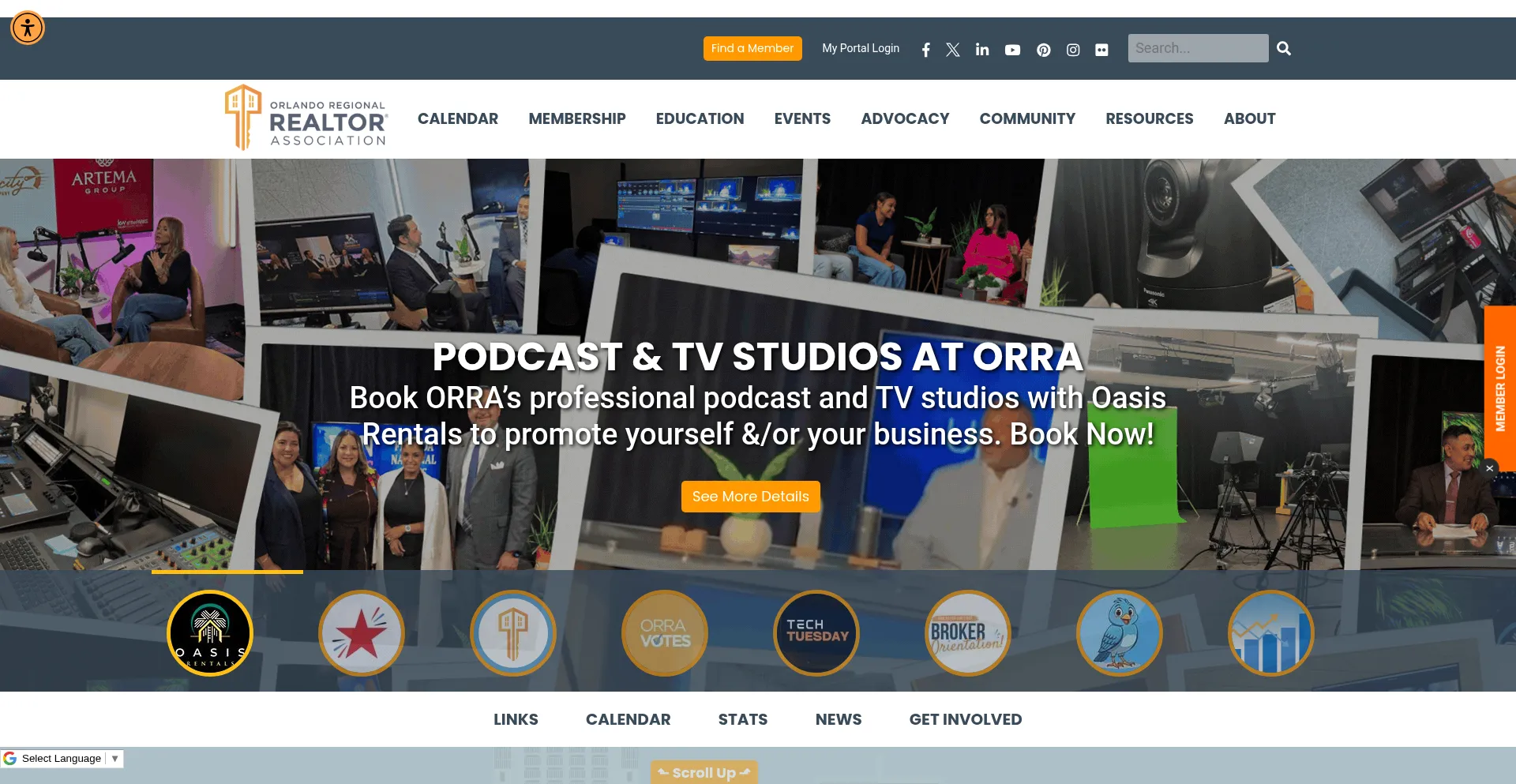Viewport: 1516px width, 784px height.
Task: Select the Broker Orientation slide circle
Action: pos(968,633)
